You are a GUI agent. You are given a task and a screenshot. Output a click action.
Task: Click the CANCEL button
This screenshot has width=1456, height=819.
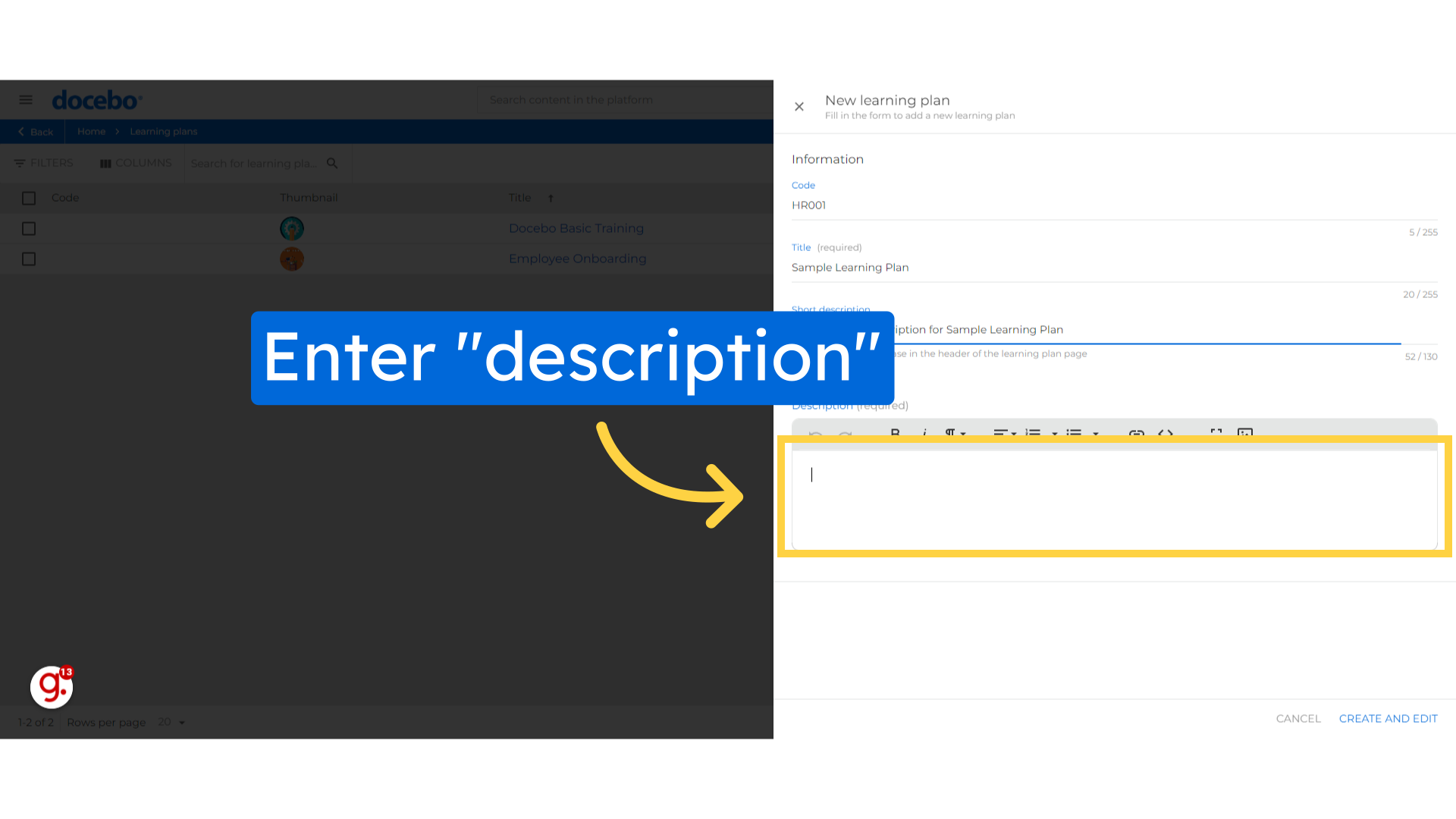click(1298, 718)
